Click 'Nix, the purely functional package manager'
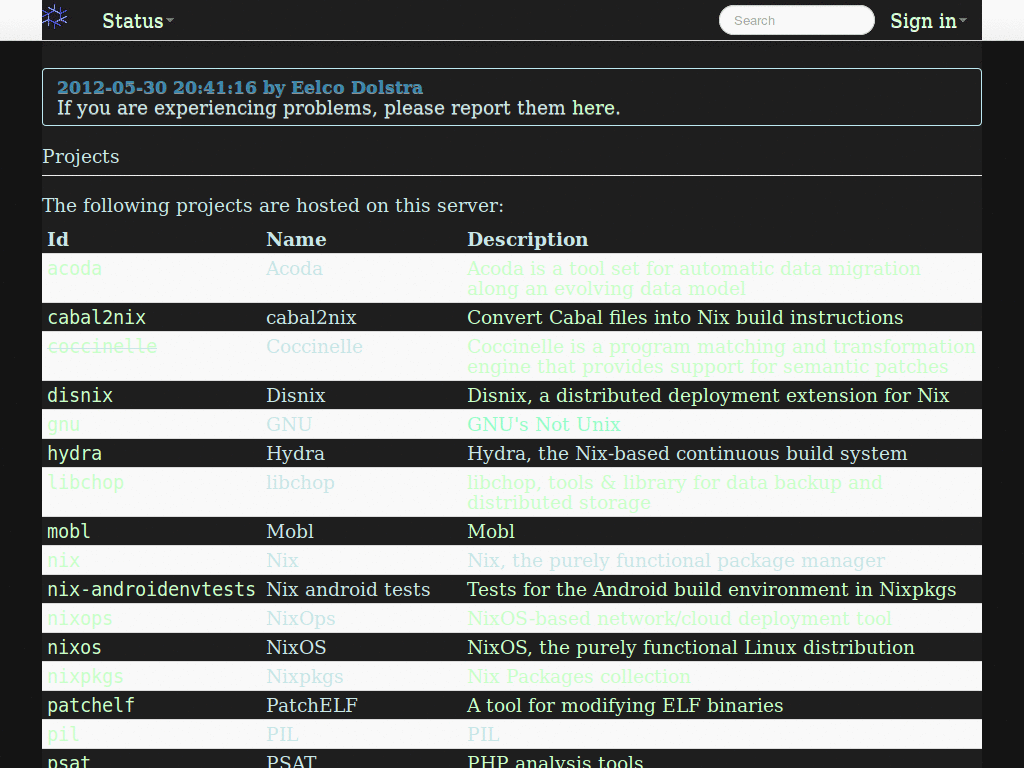Screen dimensions: 1024x768 click(676, 560)
